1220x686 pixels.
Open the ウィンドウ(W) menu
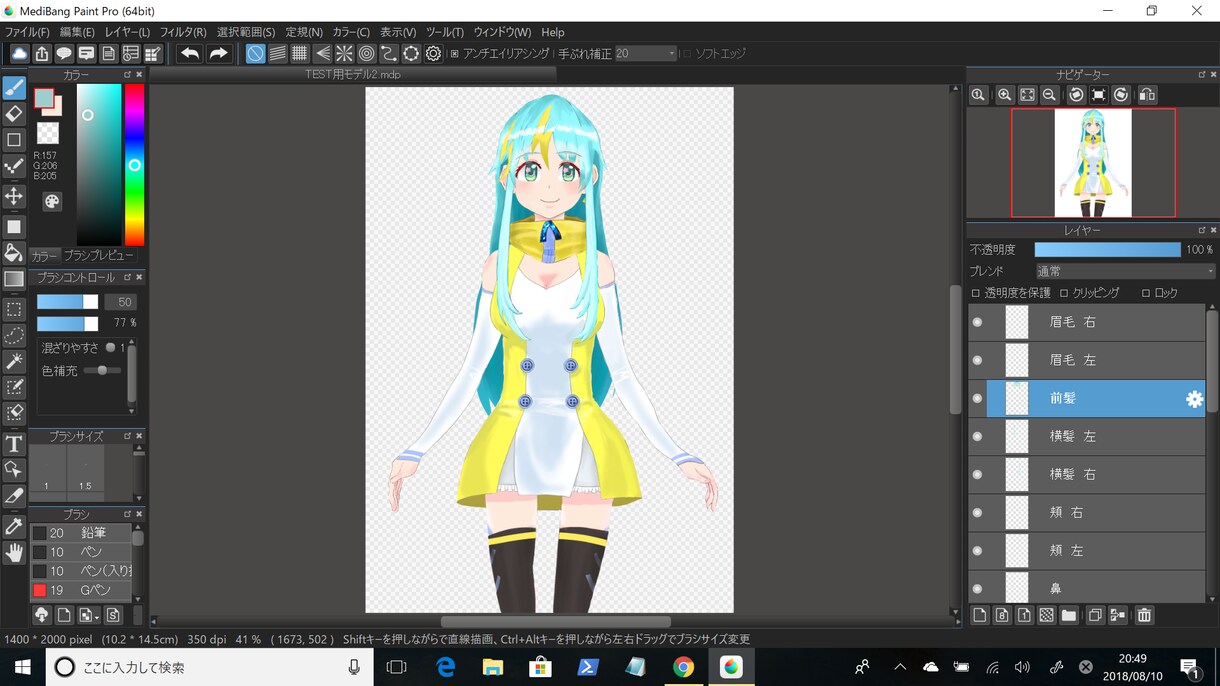[x=502, y=32]
